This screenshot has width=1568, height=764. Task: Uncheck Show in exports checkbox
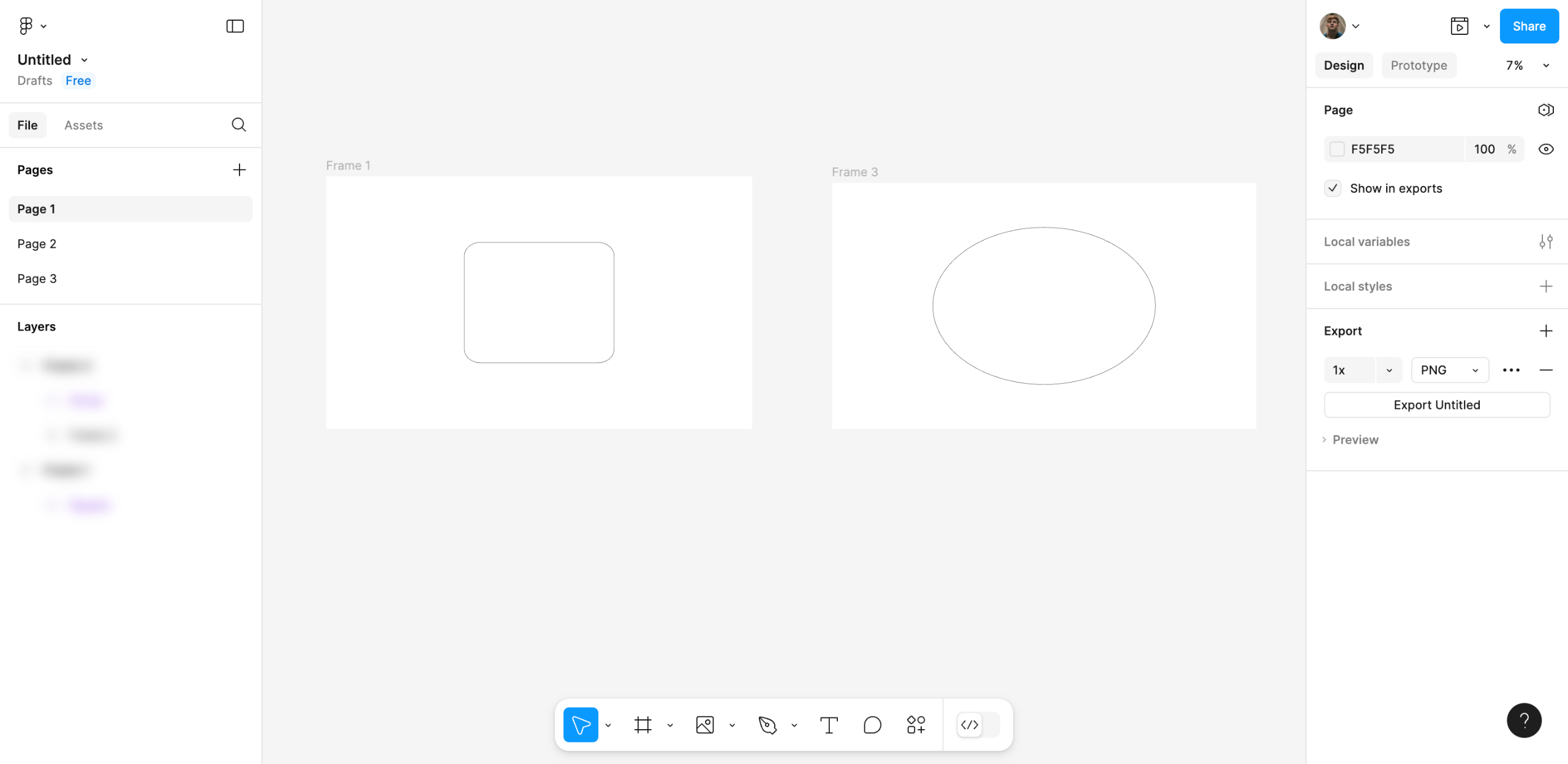point(1333,188)
